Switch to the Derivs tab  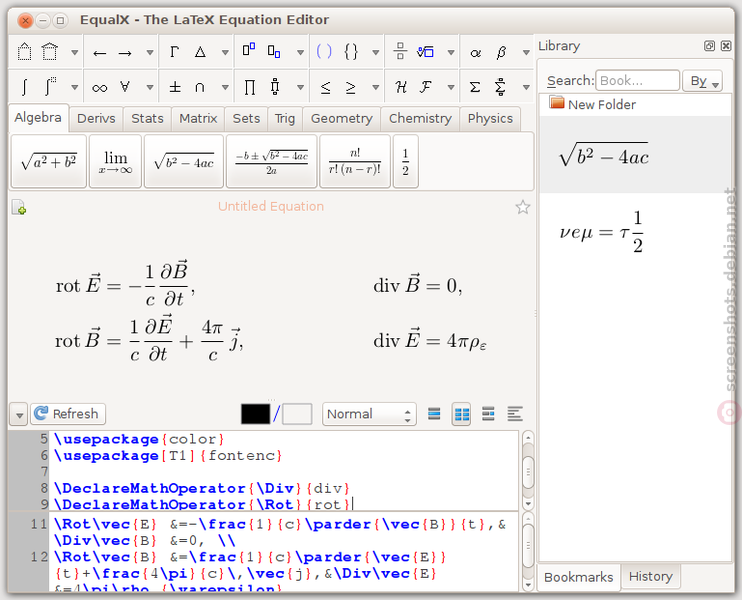coord(96,118)
